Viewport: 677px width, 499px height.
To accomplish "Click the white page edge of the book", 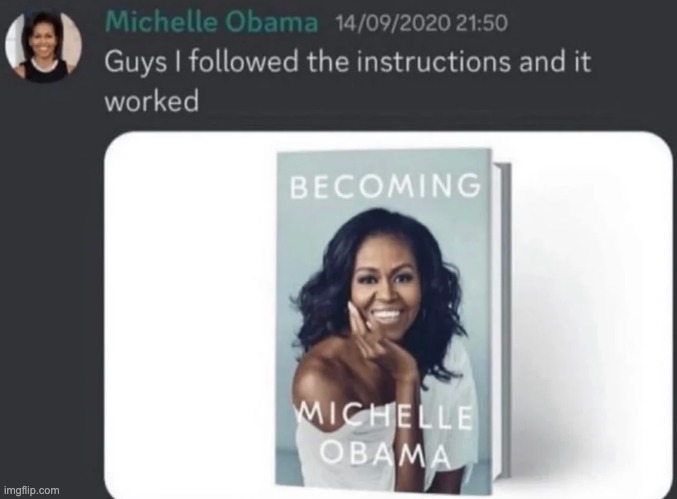I will pos(501,319).
